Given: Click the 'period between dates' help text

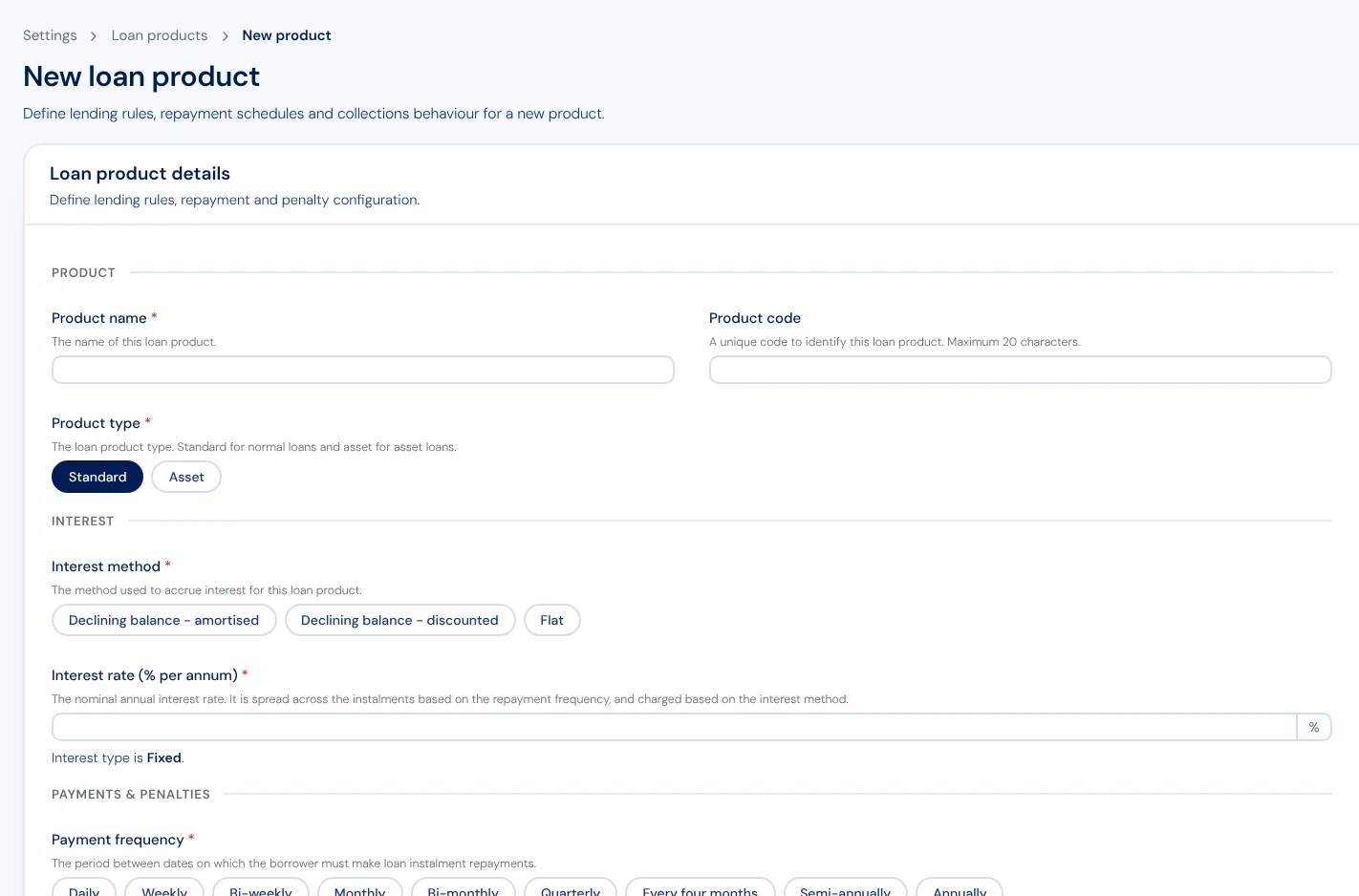Looking at the screenshot, I should (293, 864).
